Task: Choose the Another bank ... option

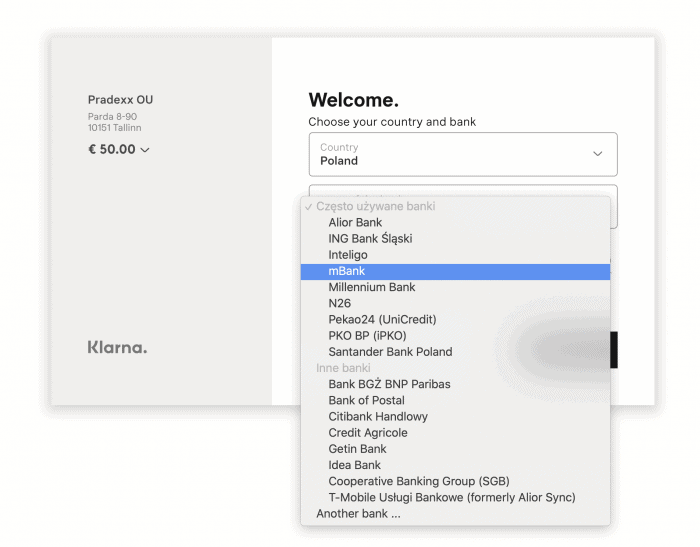Action: tap(455, 514)
